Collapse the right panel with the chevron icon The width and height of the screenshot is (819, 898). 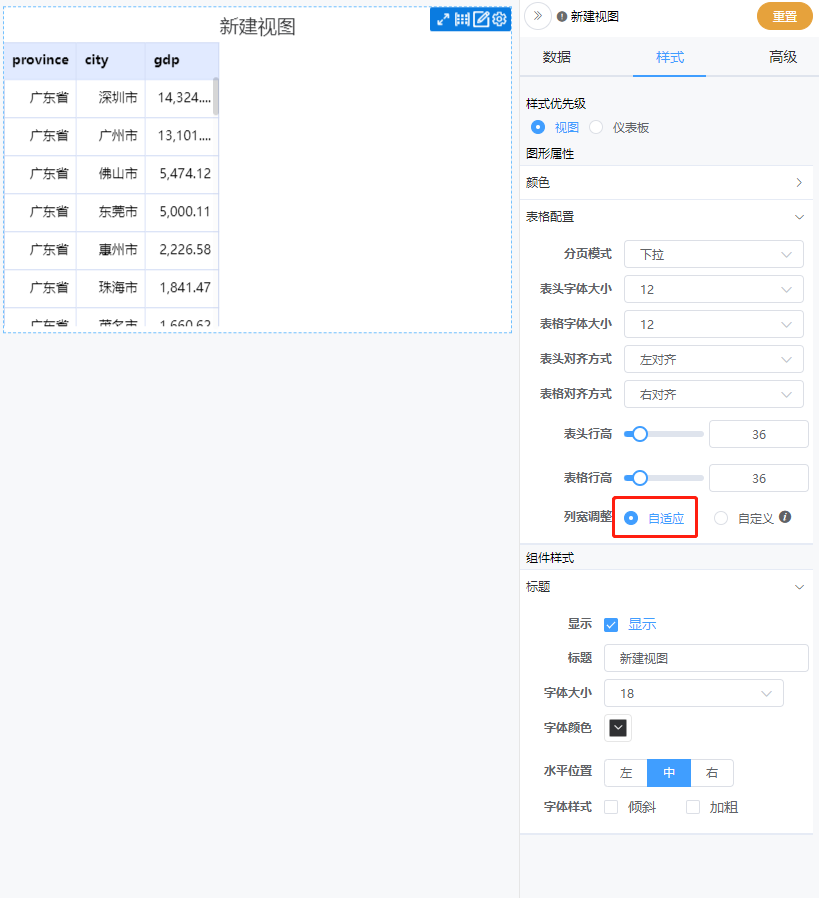pos(537,16)
